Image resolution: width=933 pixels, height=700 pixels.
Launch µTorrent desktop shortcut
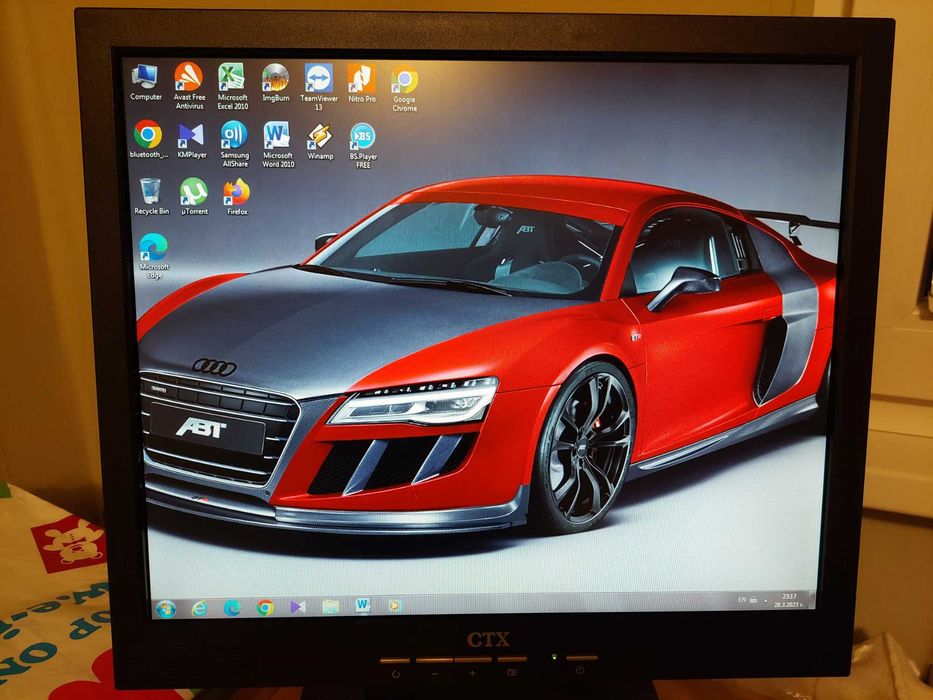pos(193,192)
